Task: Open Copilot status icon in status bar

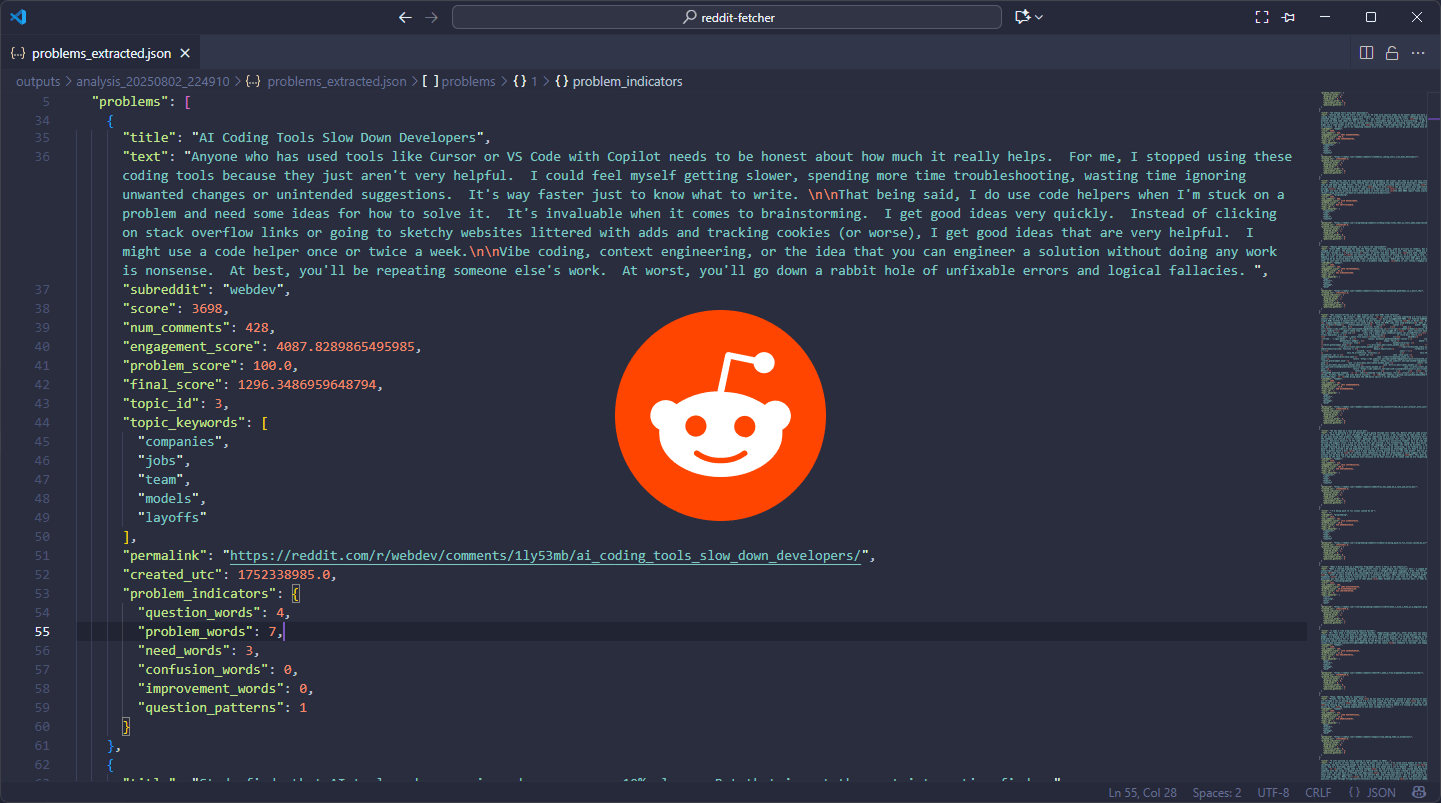Action: pos(1419,793)
